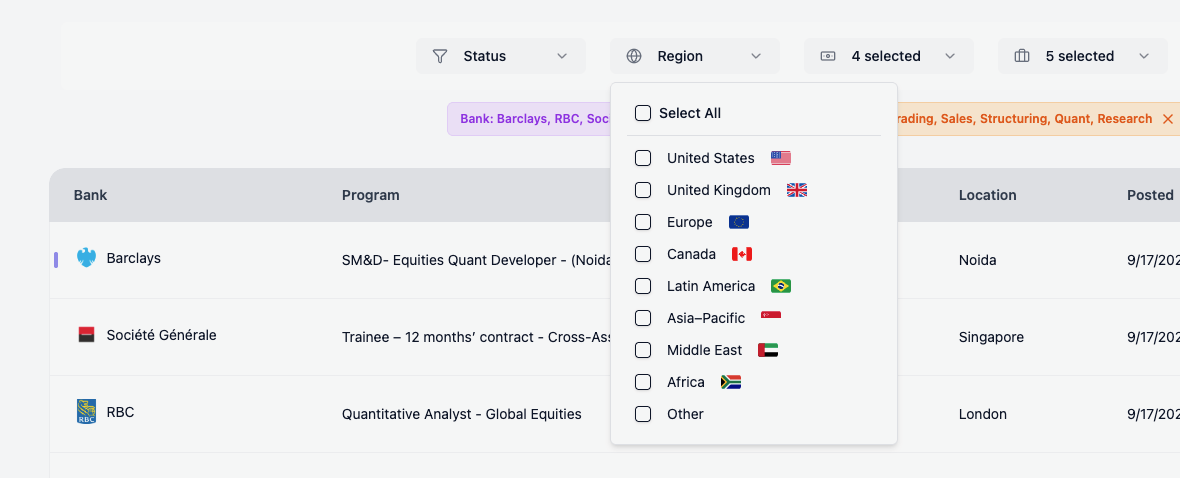Click the United Kingdom flag icon
Viewport: 1180px width, 478px height.
[796, 190]
